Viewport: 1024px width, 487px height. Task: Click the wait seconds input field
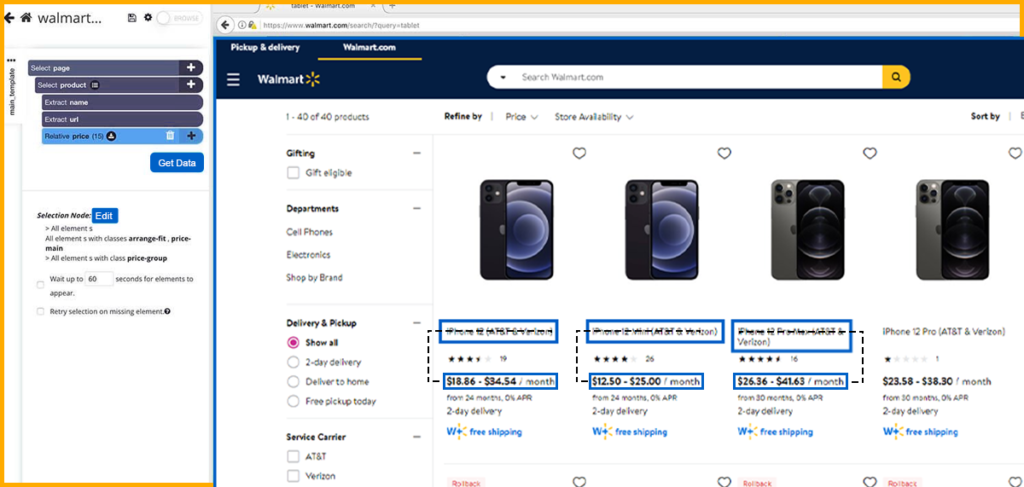pos(99,279)
